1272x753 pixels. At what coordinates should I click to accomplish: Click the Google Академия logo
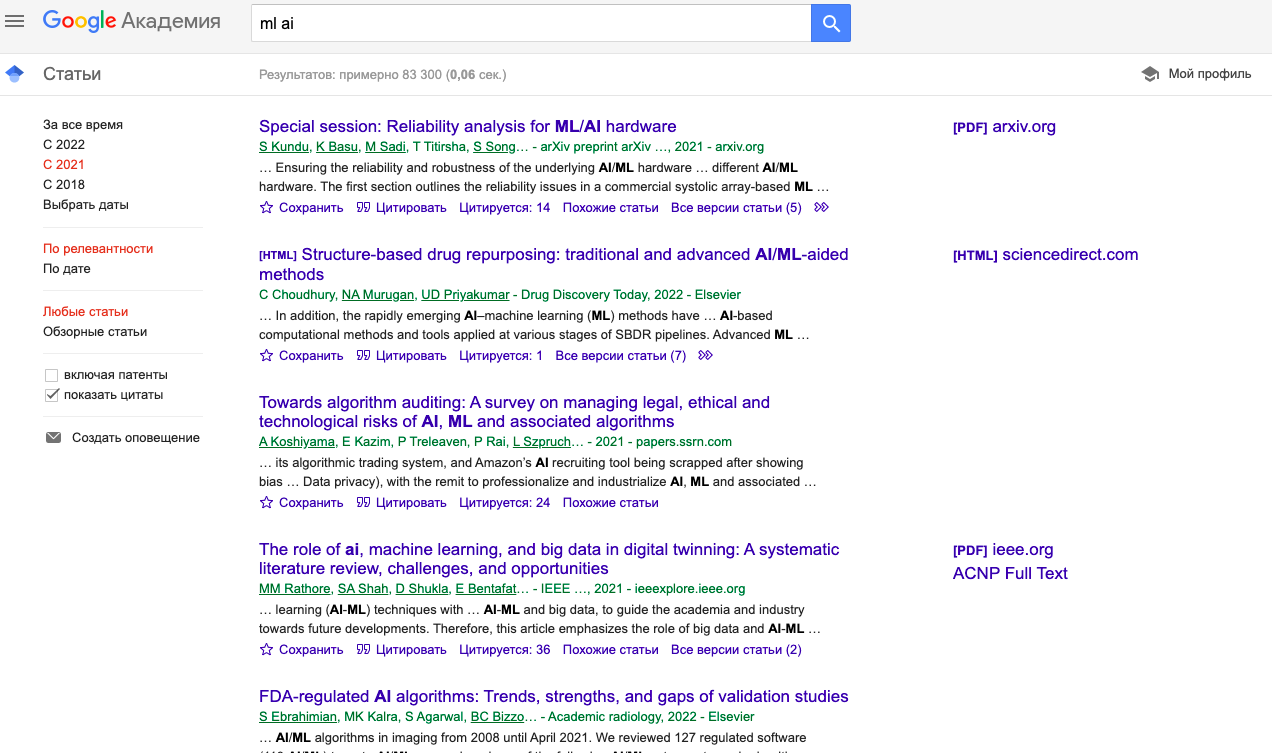point(132,21)
